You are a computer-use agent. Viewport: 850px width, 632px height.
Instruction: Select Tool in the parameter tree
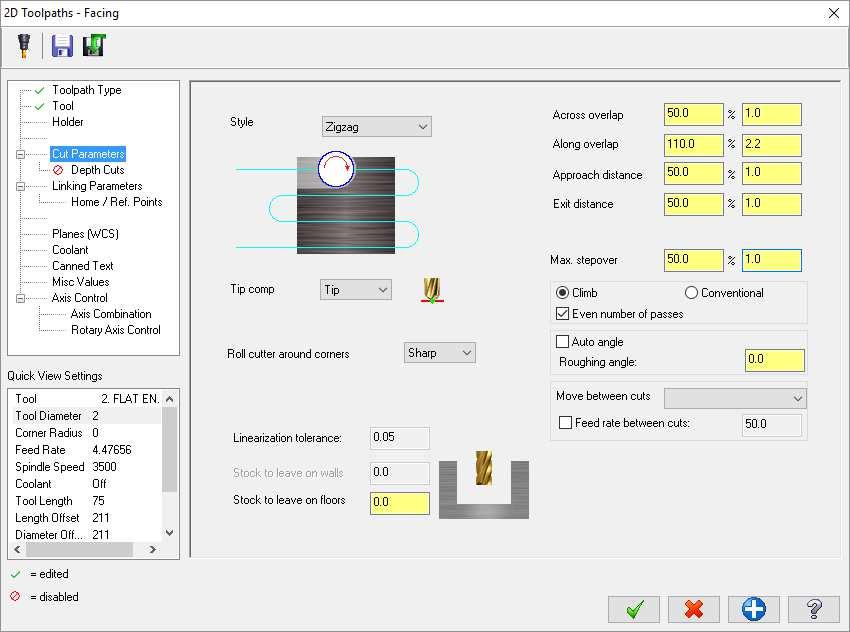point(63,106)
